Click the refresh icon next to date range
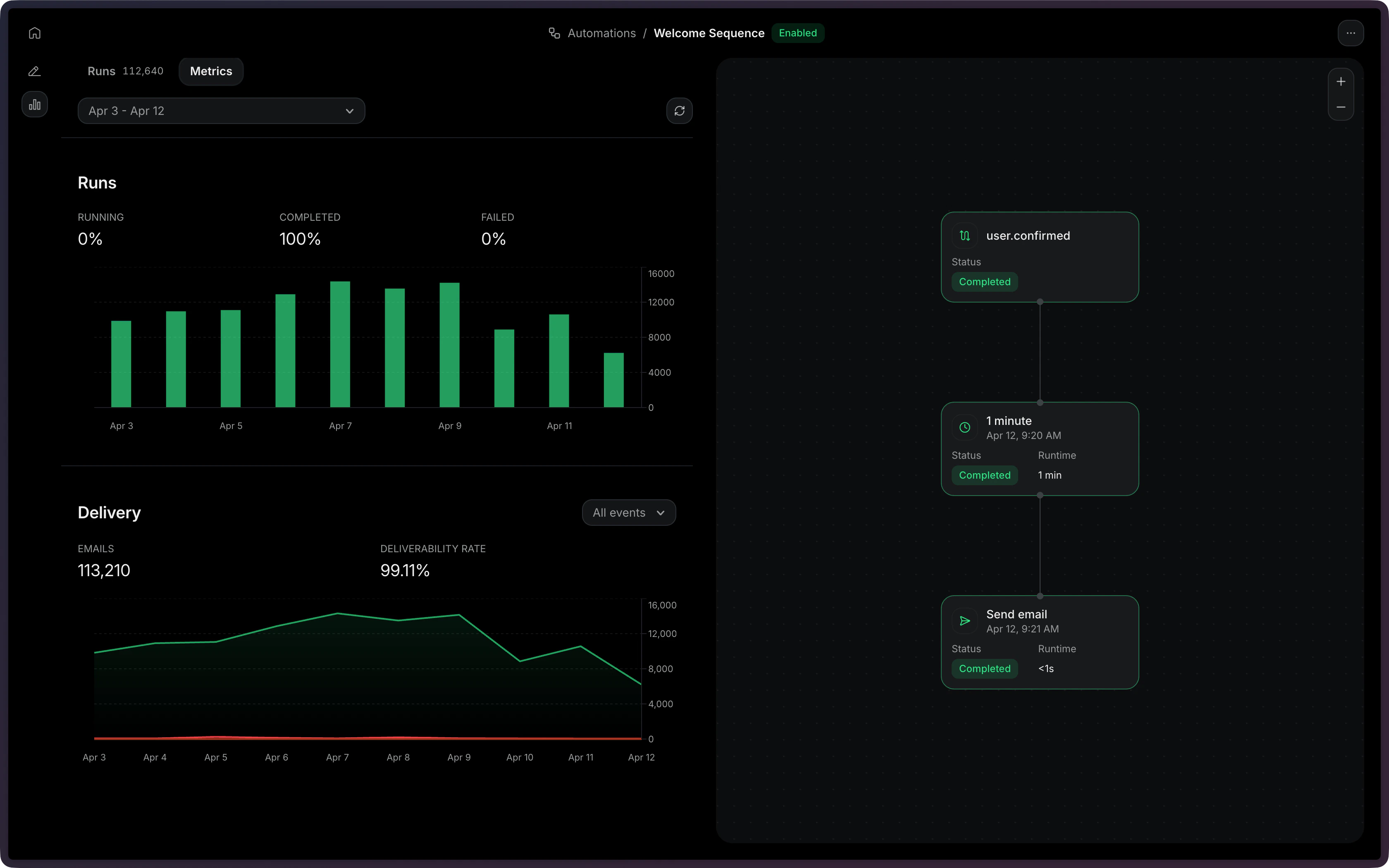 tap(680, 110)
